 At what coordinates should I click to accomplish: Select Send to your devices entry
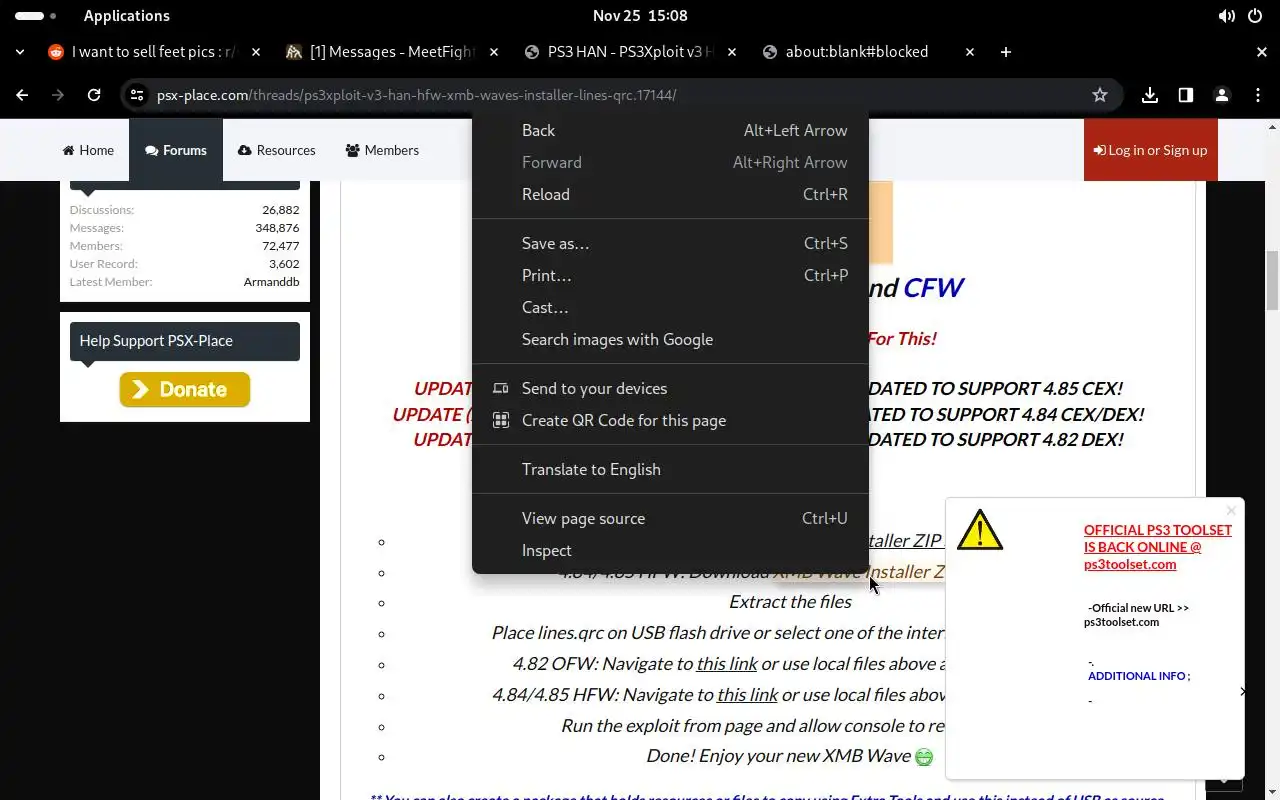click(670, 388)
